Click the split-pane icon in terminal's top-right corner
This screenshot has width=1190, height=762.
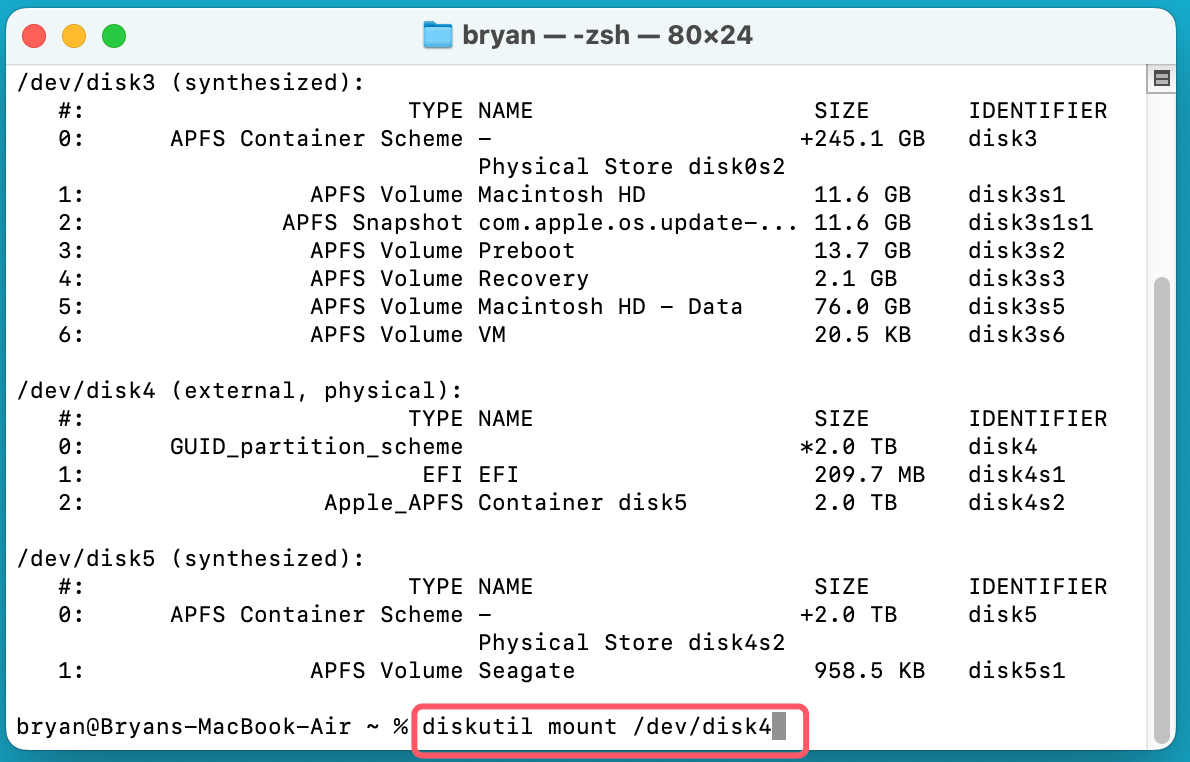[1161, 78]
